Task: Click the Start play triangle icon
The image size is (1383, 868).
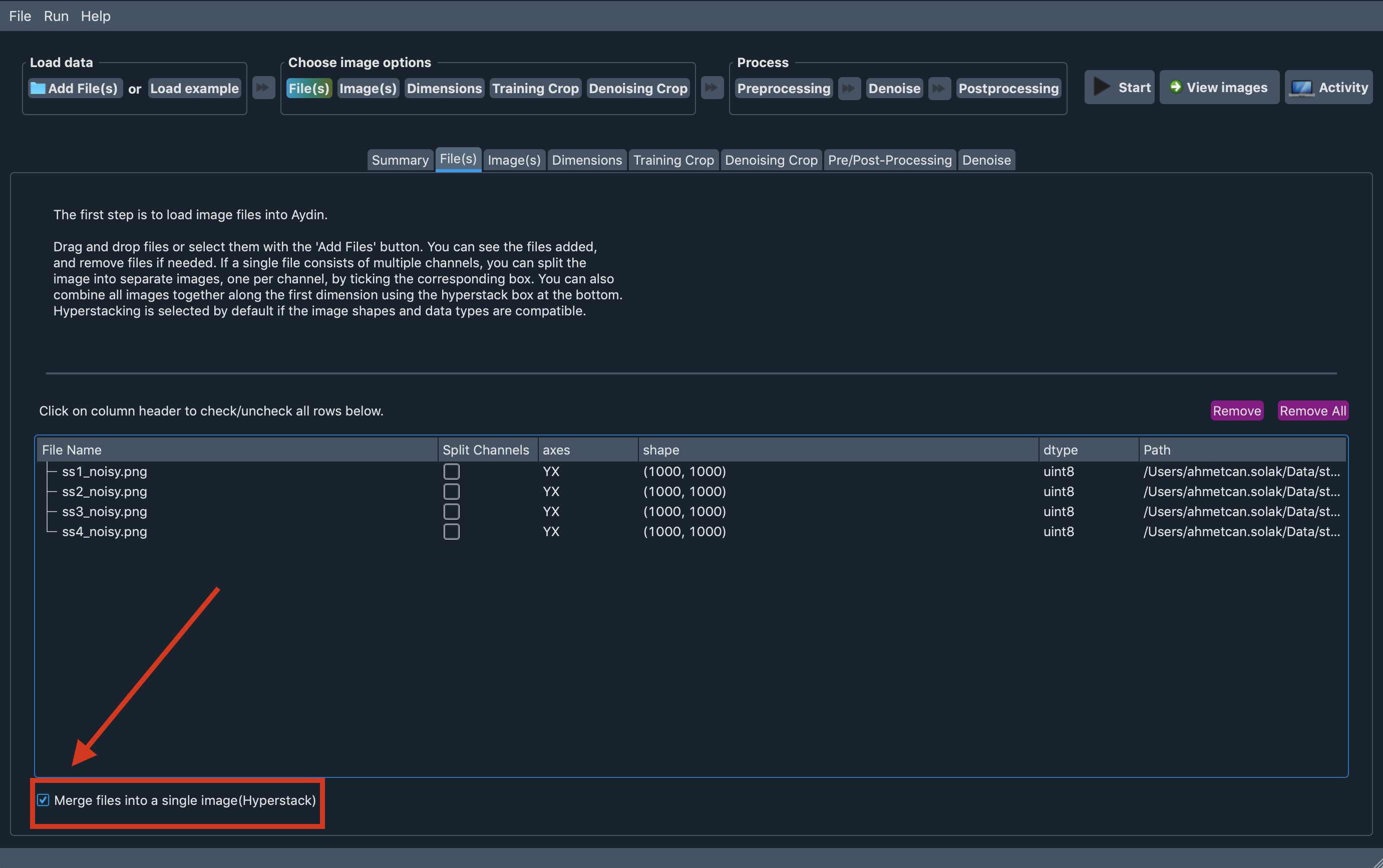Action: pos(1101,87)
